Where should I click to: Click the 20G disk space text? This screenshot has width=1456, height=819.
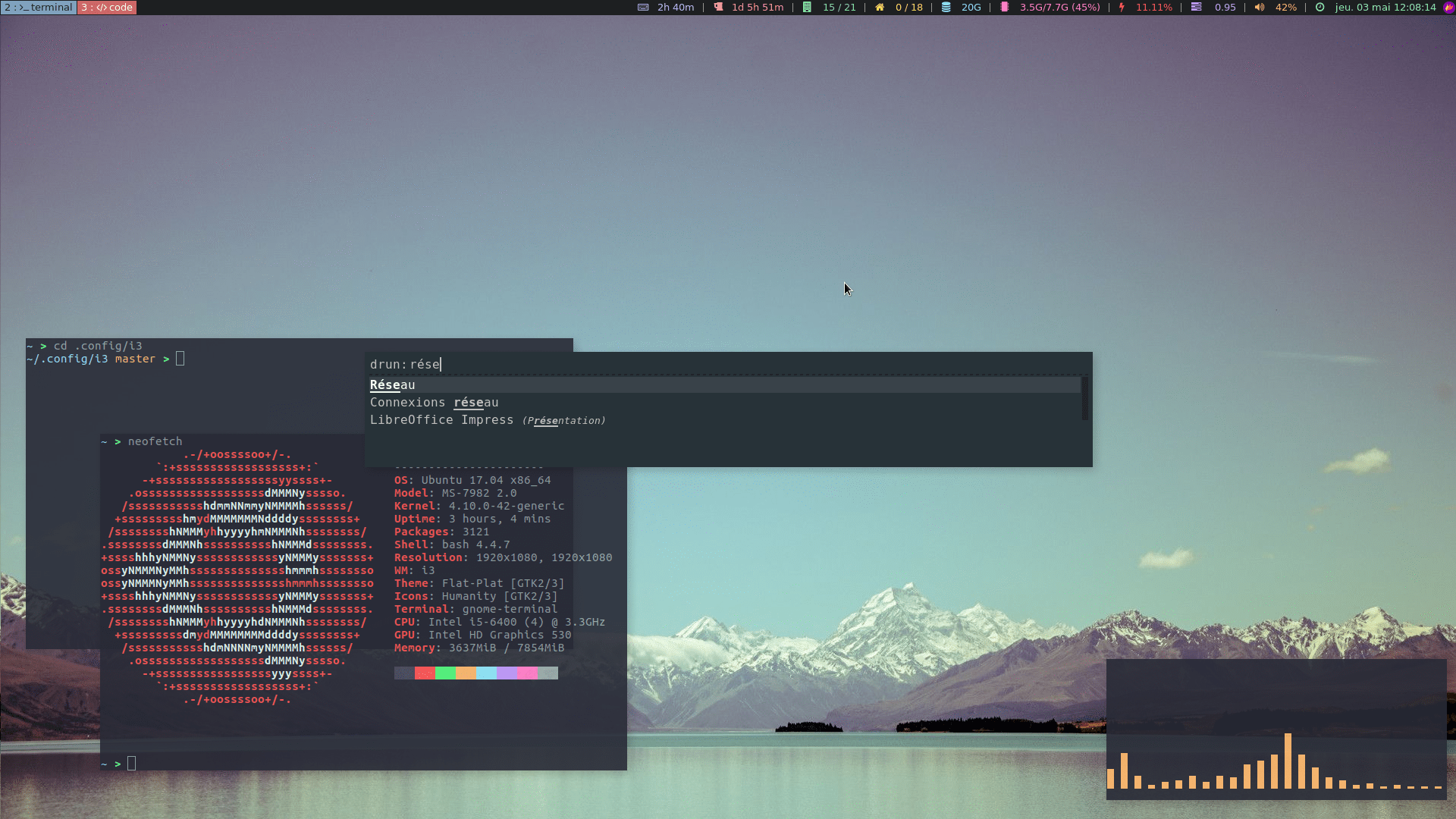(x=971, y=7)
